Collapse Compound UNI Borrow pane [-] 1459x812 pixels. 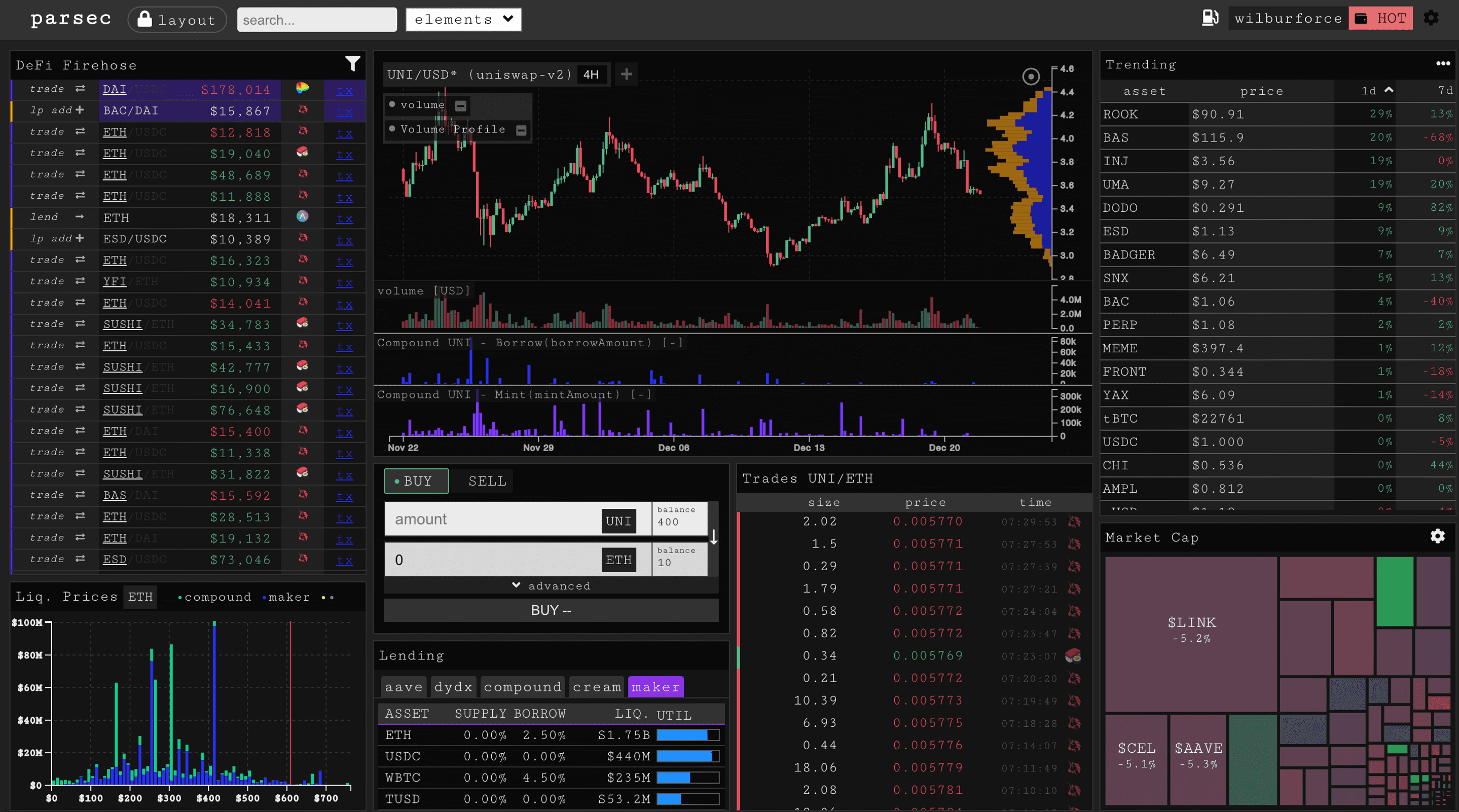[x=673, y=343]
